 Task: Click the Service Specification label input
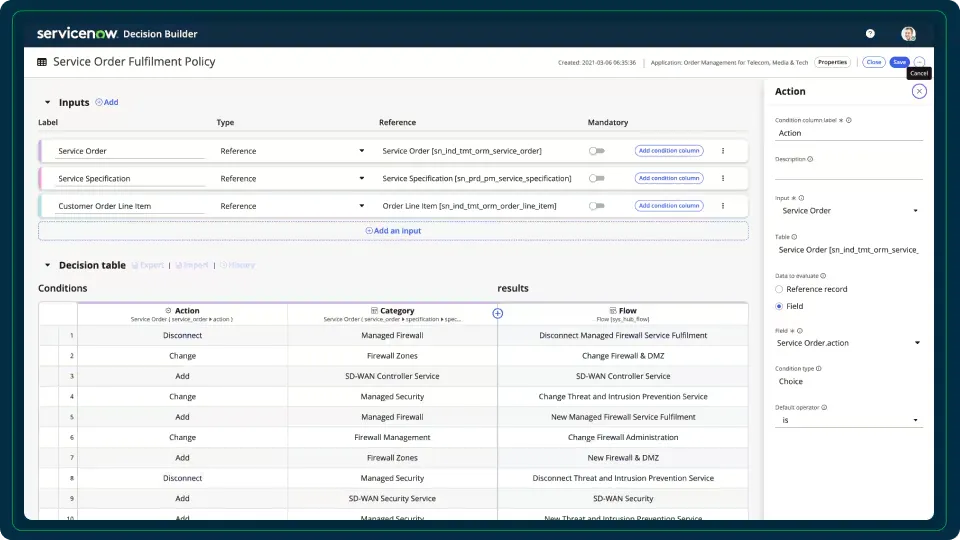(130, 178)
